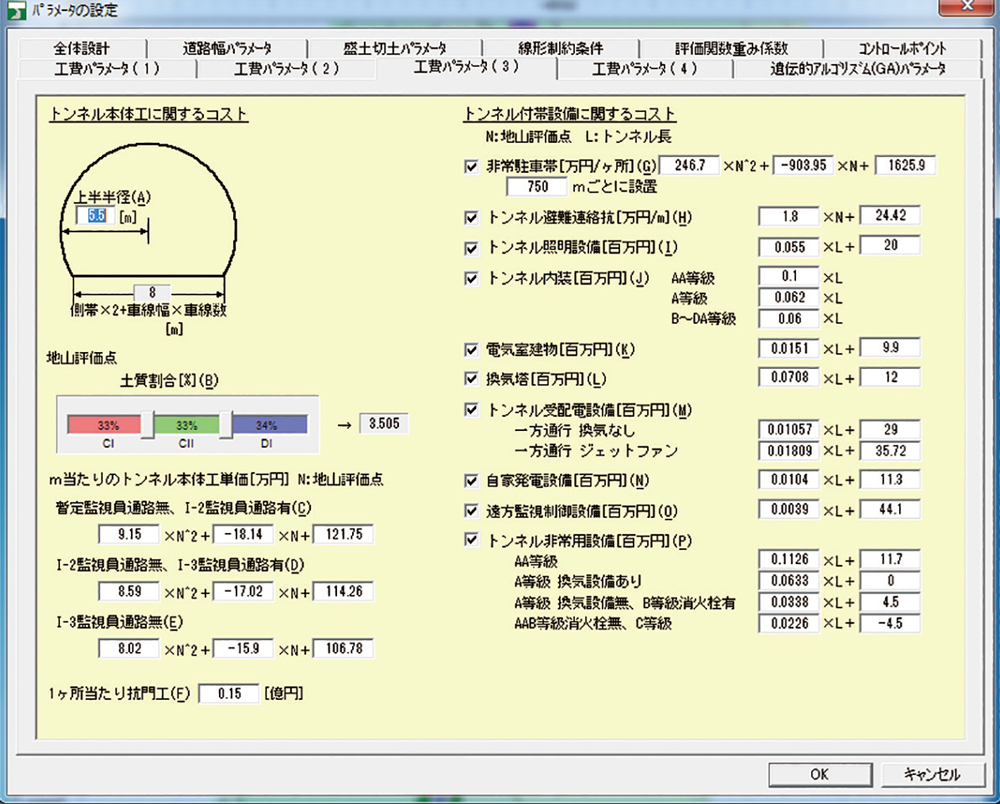Click the 内装 AA等級 field 0.1
This screenshot has width=1000, height=804.
tap(789, 276)
